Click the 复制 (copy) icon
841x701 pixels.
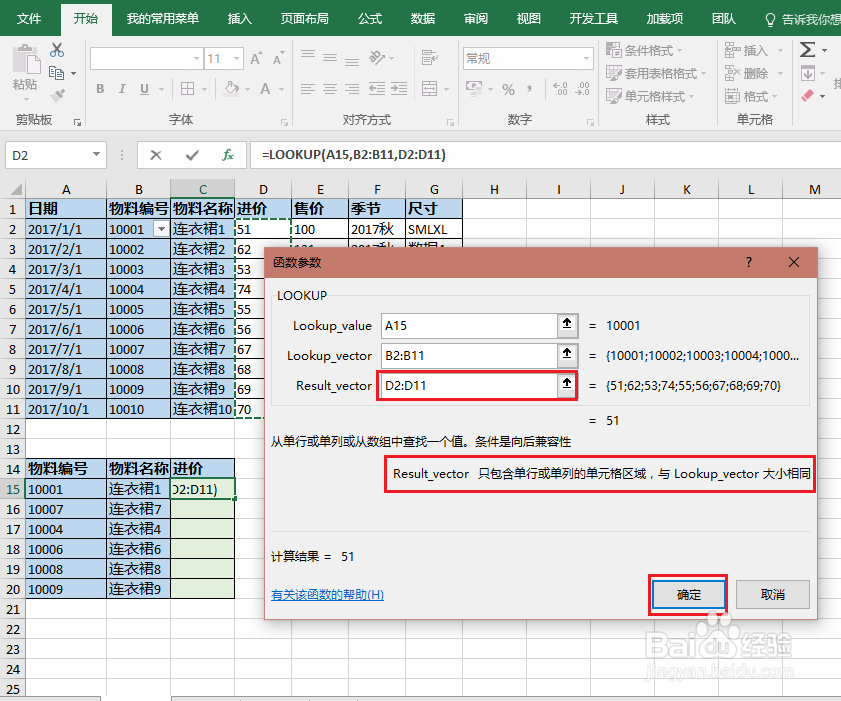point(56,71)
